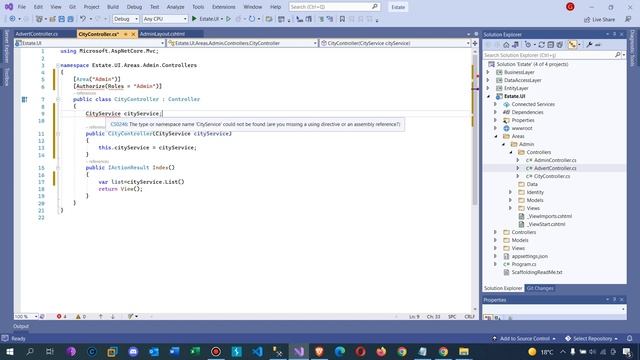Switch to Git Changes tab
640x360 pixels.
click(x=540, y=288)
